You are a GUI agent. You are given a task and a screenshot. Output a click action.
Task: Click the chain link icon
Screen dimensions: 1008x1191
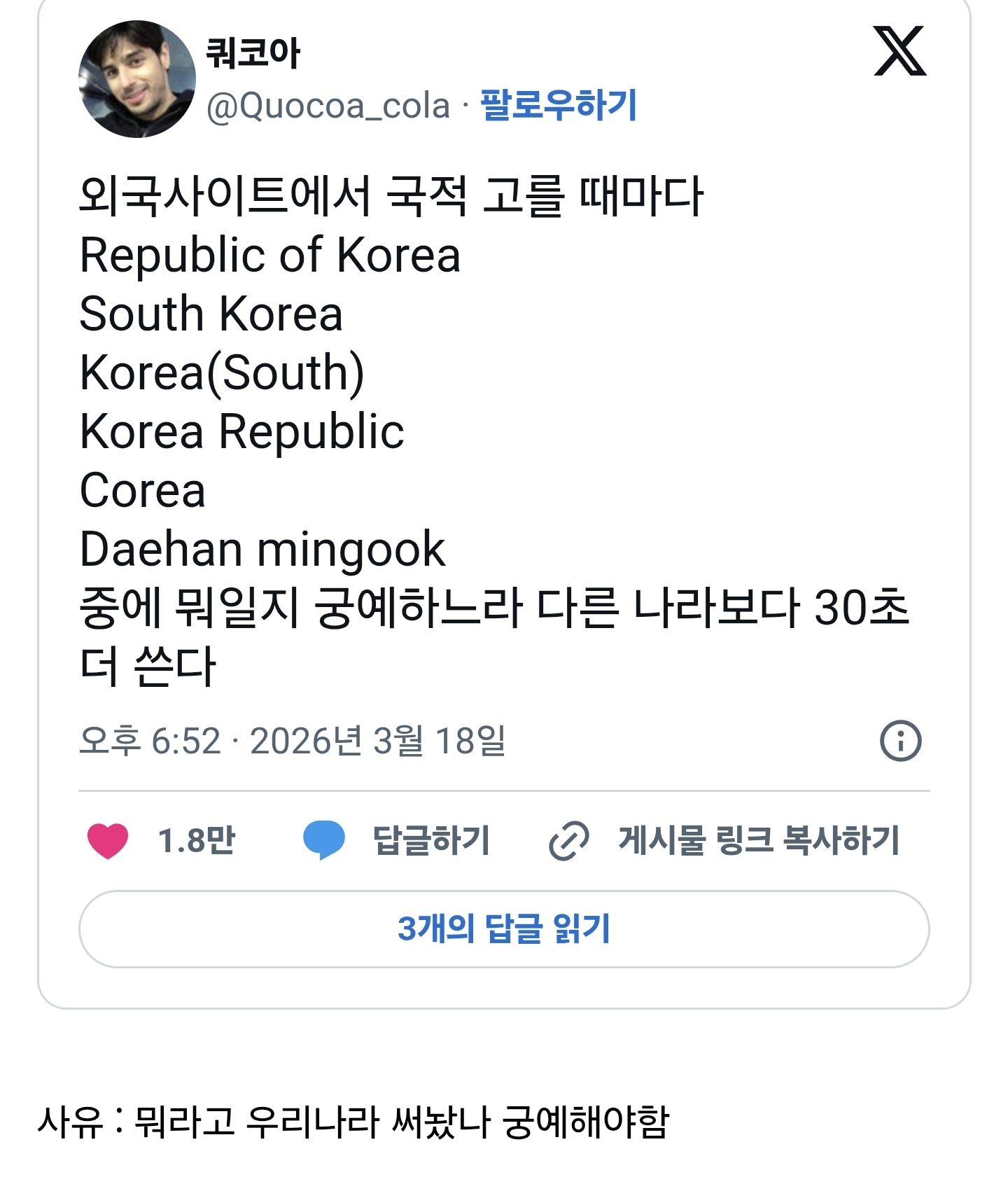pos(568,840)
